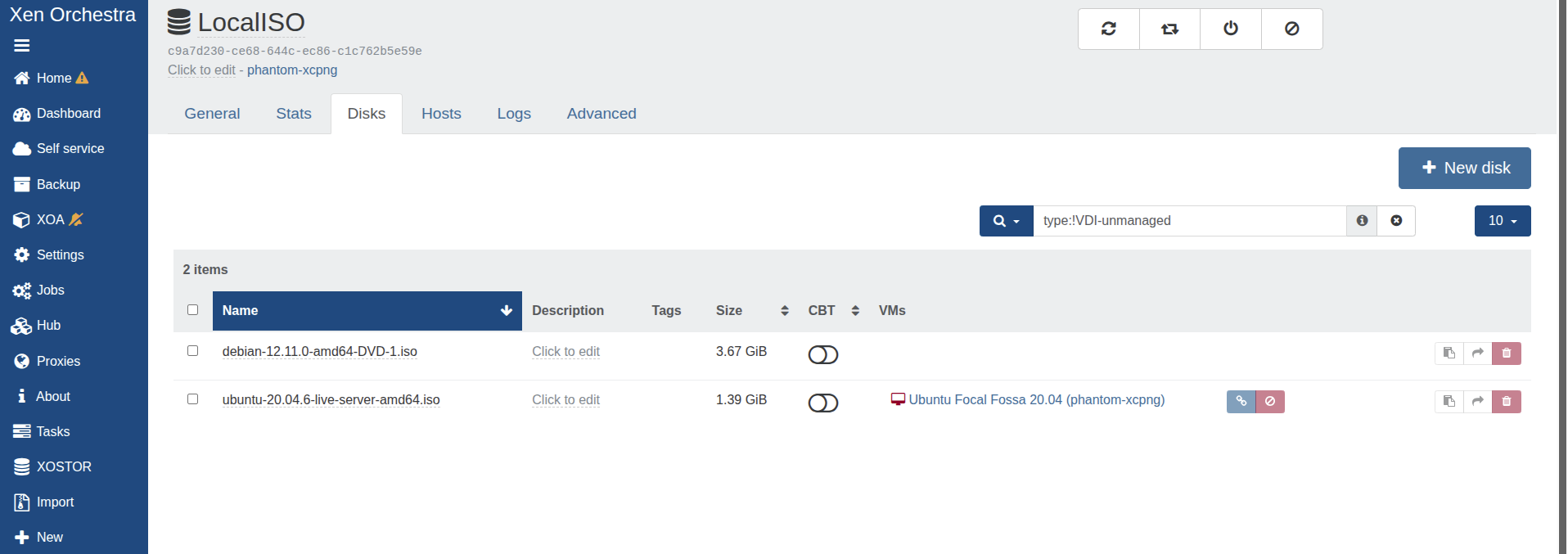The height and width of the screenshot is (554, 1568).
Task: Open the Ubuntu Focal Fossa VM link
Action: [x=1036, y=400]
